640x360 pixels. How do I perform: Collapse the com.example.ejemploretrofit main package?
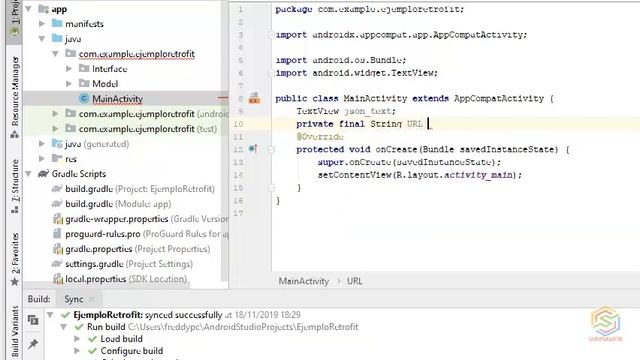(56, 54)
